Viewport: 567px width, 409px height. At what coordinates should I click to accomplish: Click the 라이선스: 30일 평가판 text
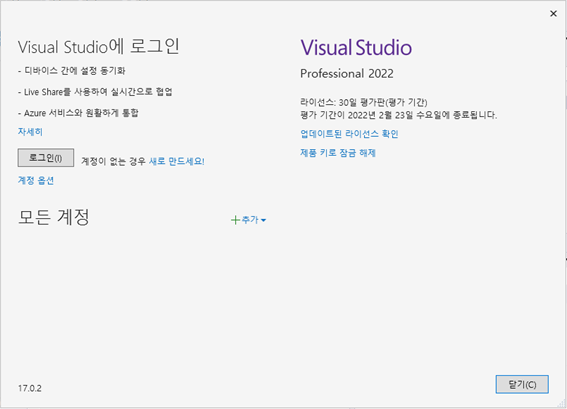click(364, 102)
